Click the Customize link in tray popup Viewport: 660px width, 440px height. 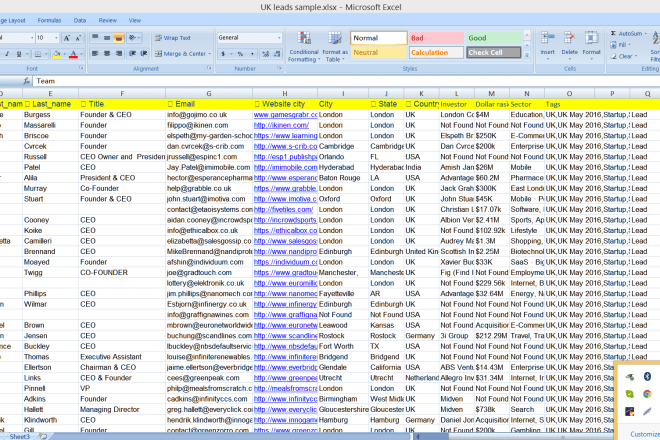tap(645, 434)
